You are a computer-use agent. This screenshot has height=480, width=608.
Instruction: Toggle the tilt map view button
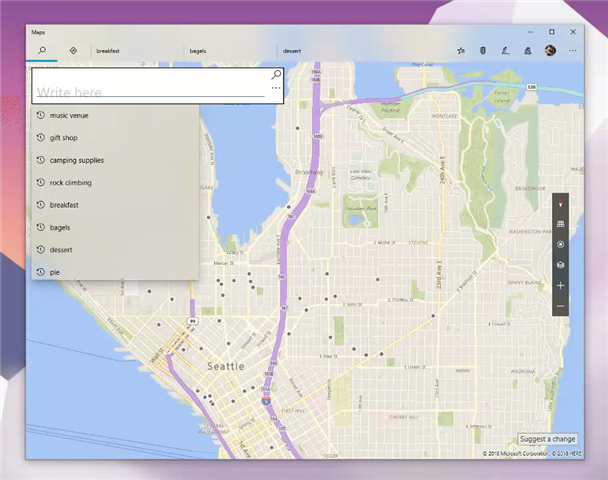point(560,223)
